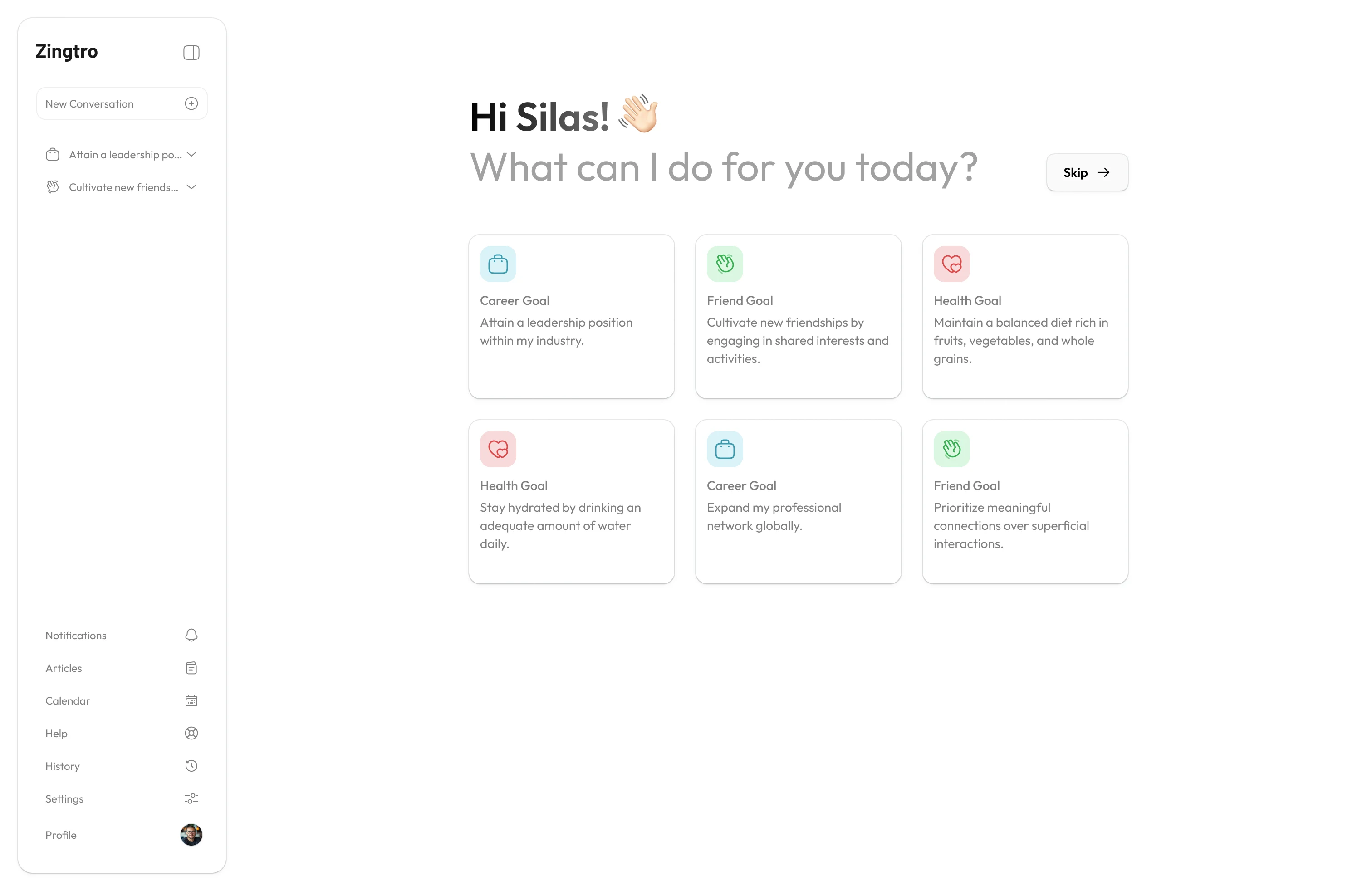The width and height of the screenshot is (1372, 891).
Task: Choose the Career Goal leadership position card
Action: pos(571,316)
